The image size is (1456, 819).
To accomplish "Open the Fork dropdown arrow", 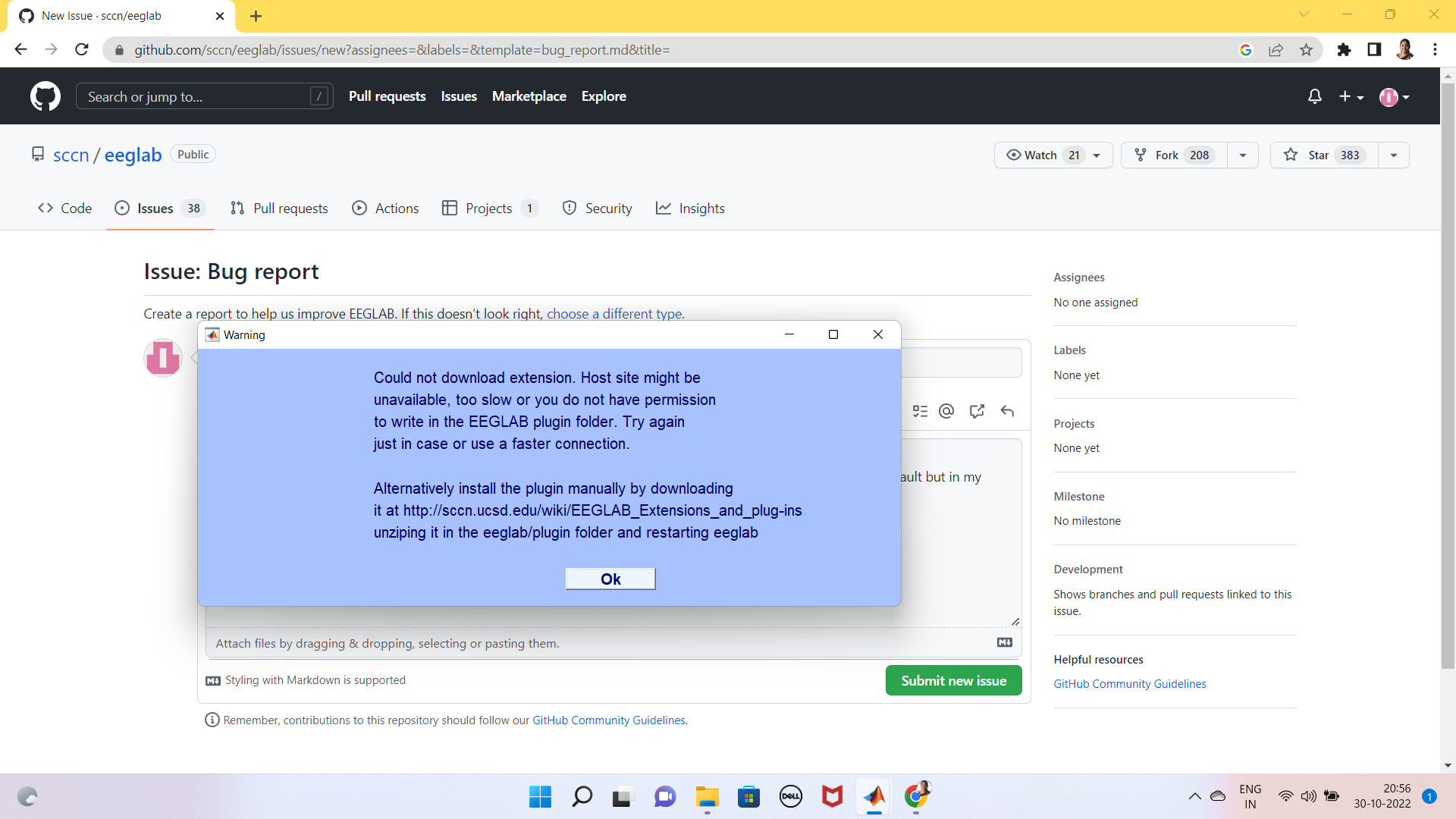I will 1241,155.
